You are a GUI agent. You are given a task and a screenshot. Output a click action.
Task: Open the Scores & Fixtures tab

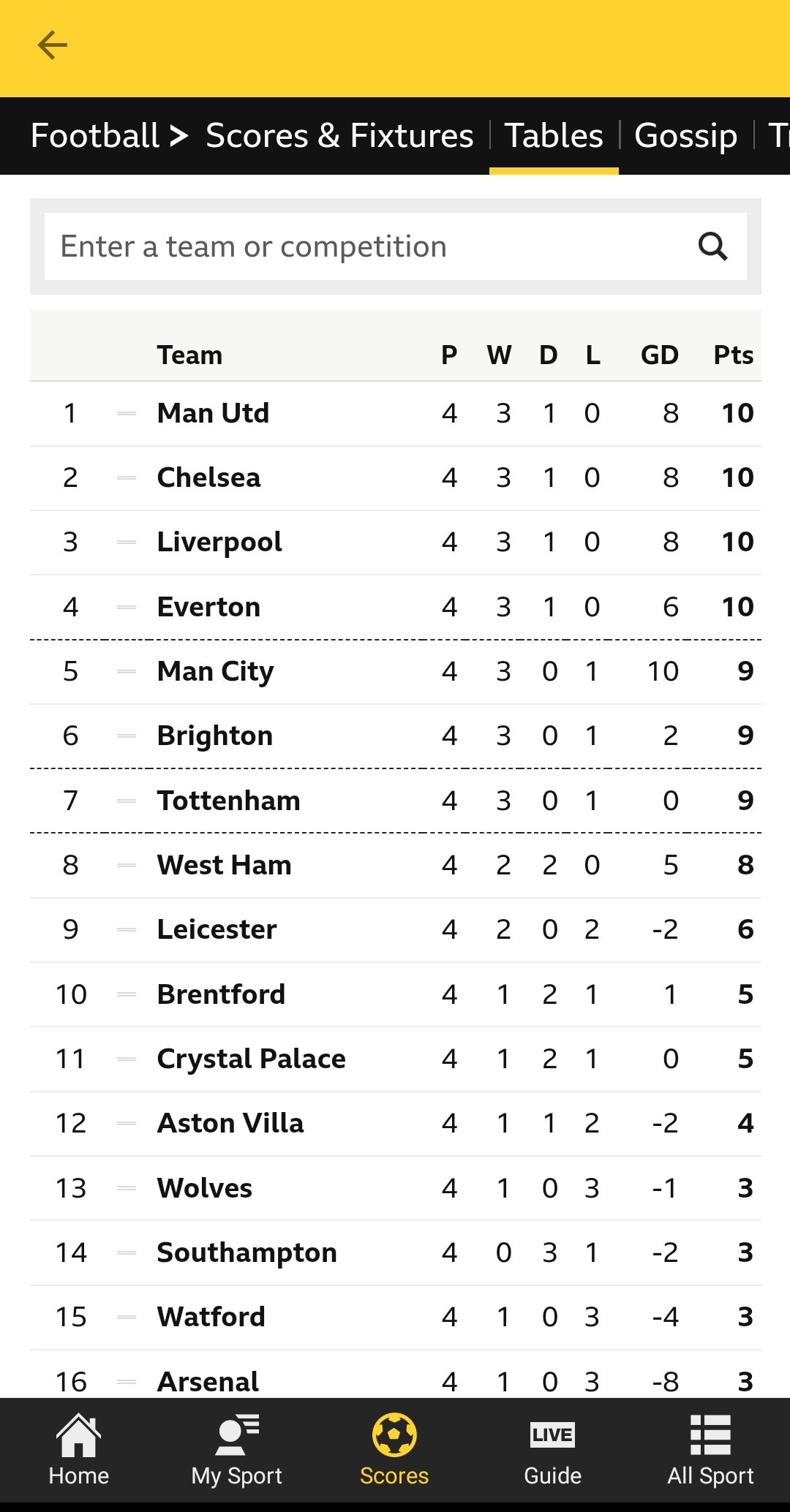coord(339,136)
